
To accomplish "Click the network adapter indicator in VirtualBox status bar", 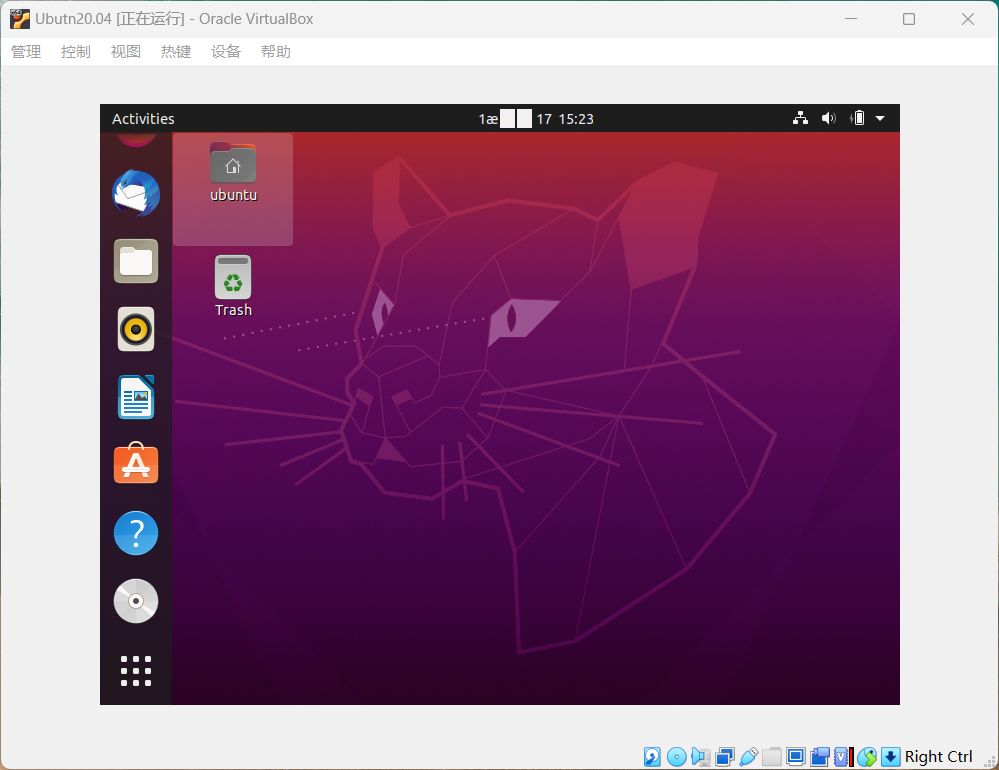I will [x=724, y=757].
